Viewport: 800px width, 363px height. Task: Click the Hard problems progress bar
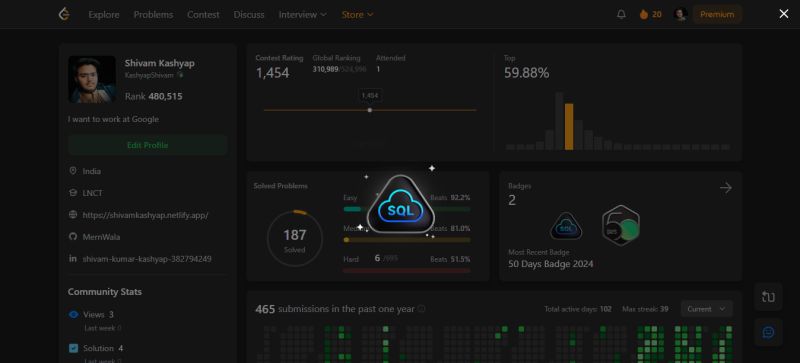pyautogui.click(x=407, y=271)
